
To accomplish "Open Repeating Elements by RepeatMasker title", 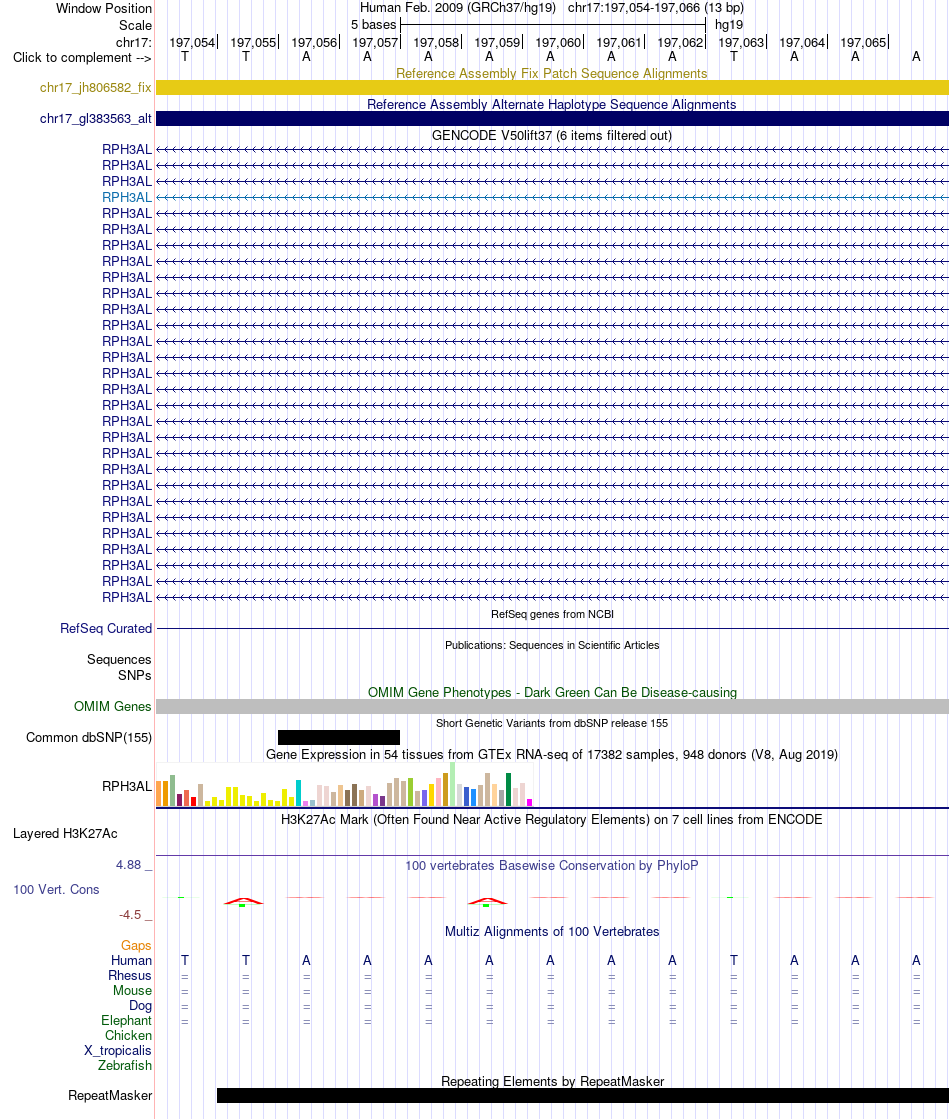I will coord(552,1081).
